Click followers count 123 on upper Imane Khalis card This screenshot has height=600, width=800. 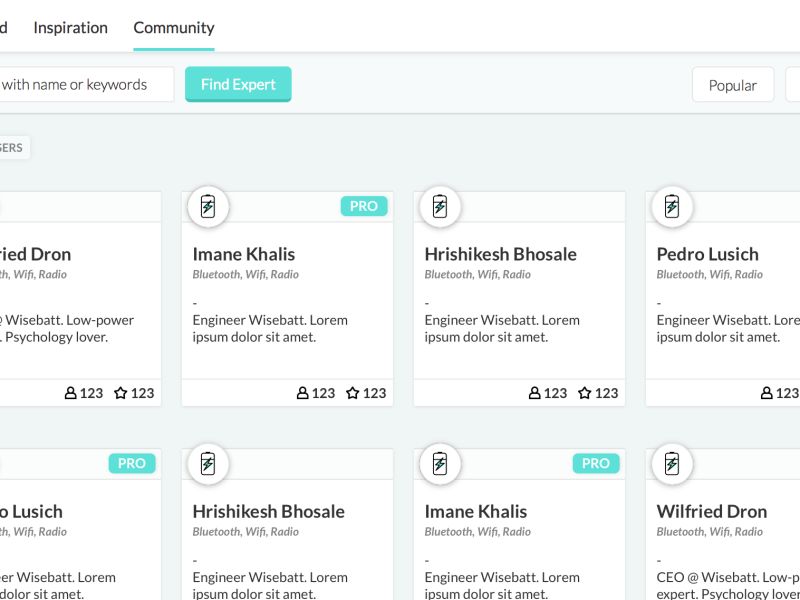[x=323, y=393]
